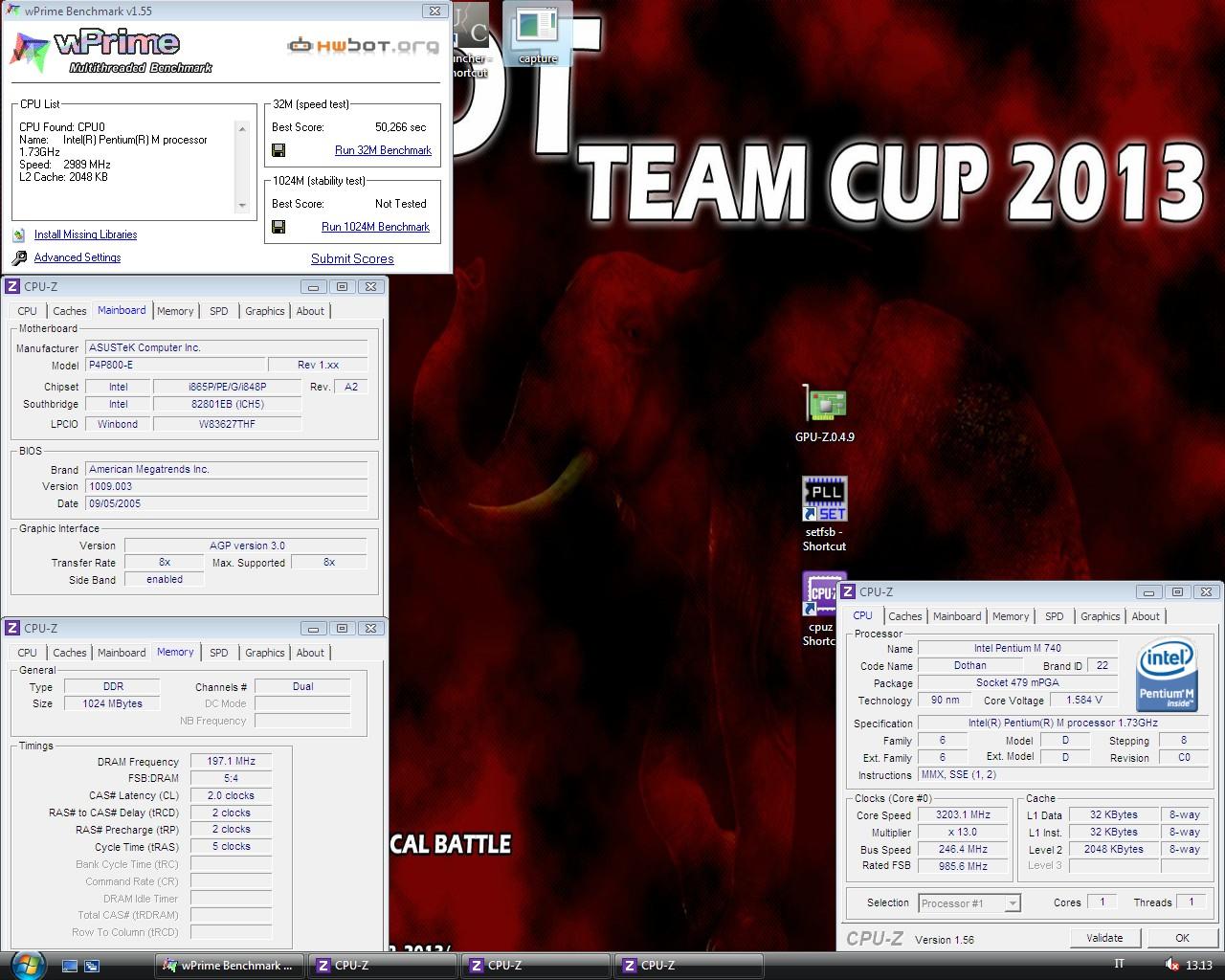The image size is (1225, 980).
Task: Open About tab in the Mainboard CPU-Z window
Action: tap(310, 311)
